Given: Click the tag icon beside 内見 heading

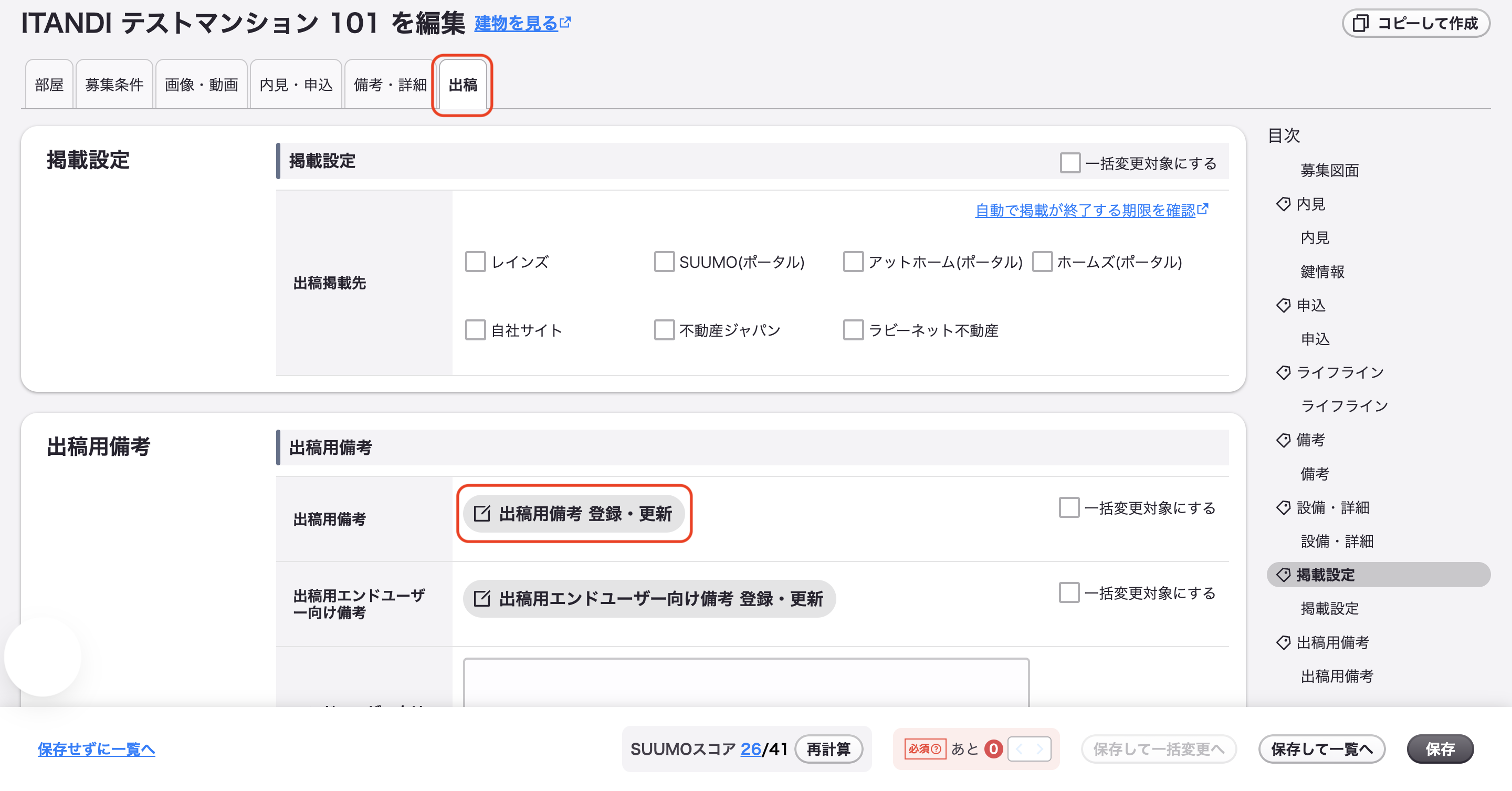Looking at the screenshot, I should [1284, 204].
